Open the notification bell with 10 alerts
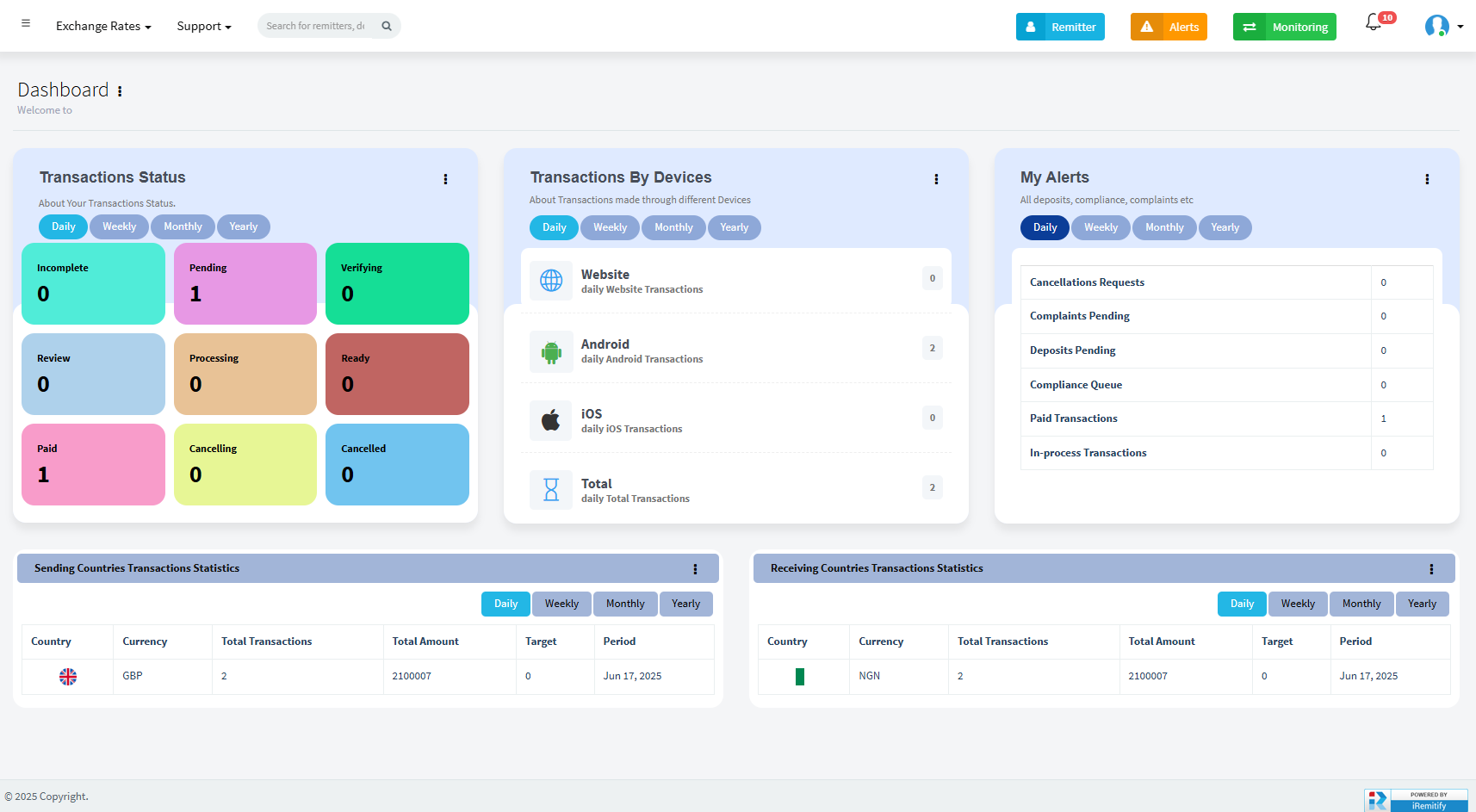The width and height of the screenshot is (1476, 812). (x=1373, y=23)
